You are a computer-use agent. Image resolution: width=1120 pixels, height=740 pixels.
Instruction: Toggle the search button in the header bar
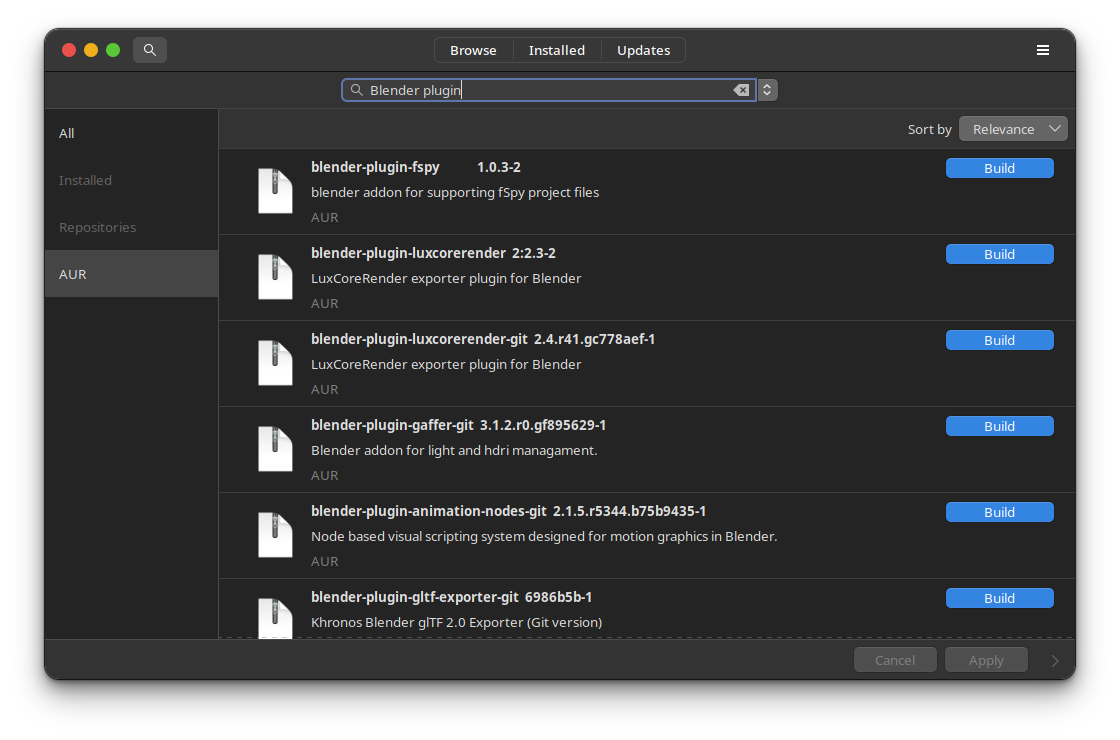point(149,50)
